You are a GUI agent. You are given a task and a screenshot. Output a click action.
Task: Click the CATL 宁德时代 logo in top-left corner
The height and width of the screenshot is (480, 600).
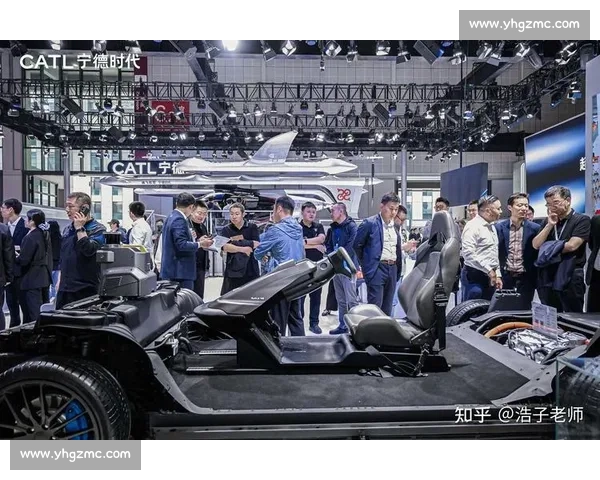coord(80,61)
